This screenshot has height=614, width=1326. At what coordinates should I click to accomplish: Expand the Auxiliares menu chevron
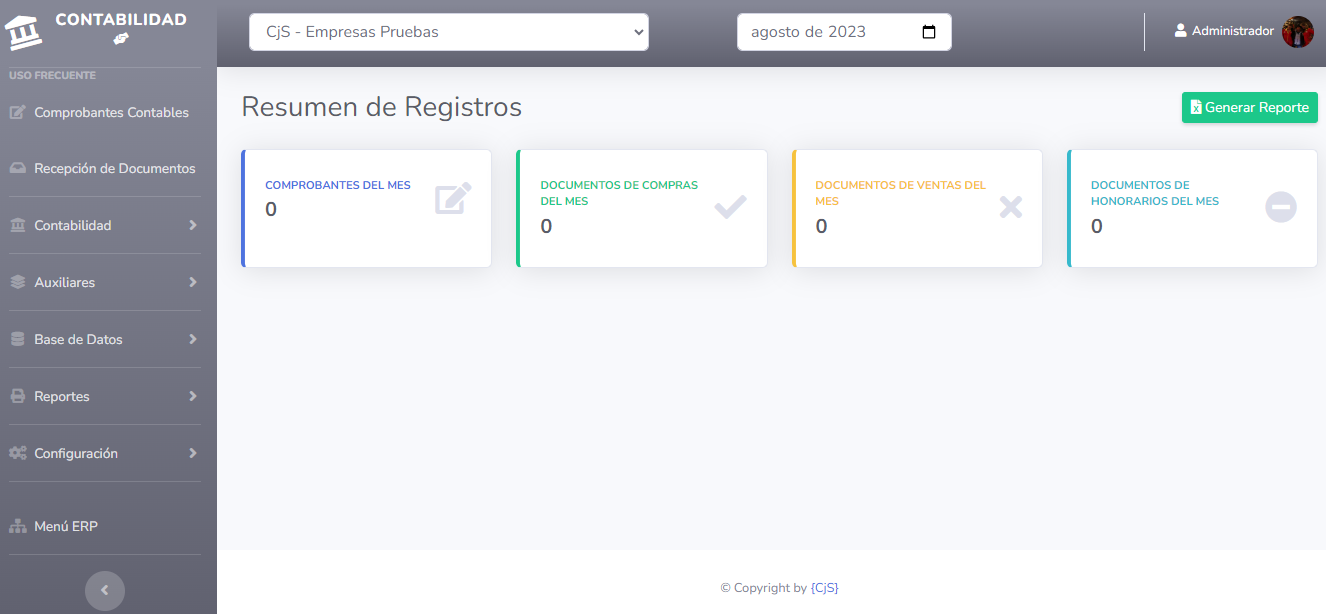coord(193,283)
